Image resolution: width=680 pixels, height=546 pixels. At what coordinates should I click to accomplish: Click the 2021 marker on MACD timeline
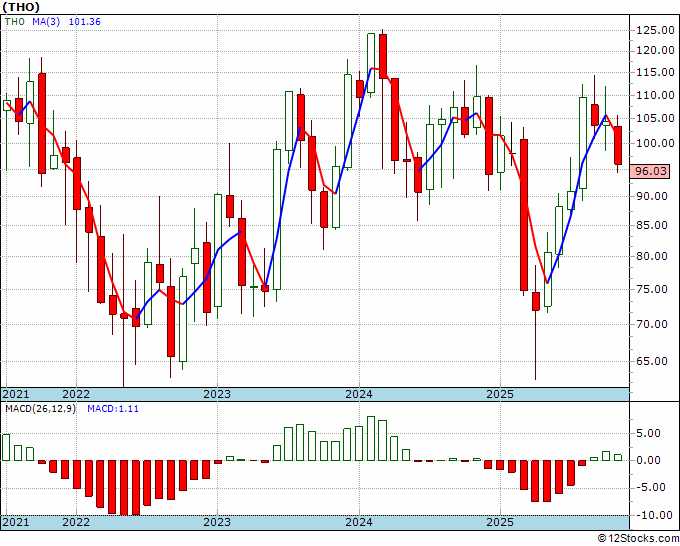pos(16,522)
